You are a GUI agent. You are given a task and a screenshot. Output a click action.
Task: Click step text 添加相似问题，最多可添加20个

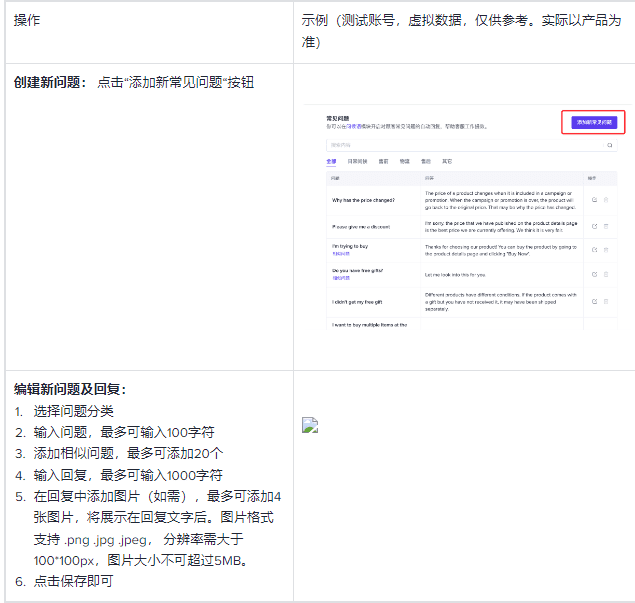coord(128,453)
